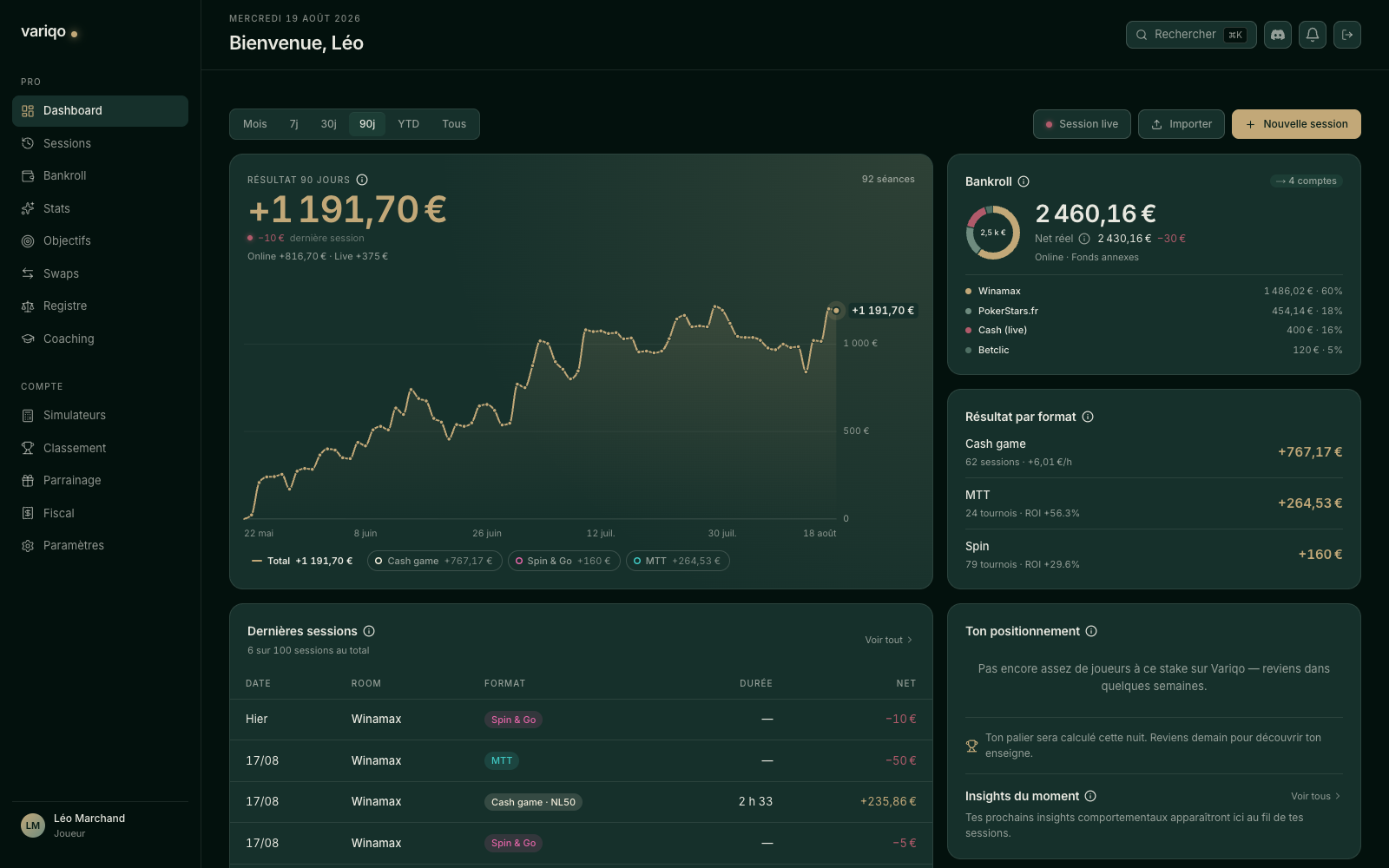
Task: Toggle Cash game series on chart
Action: pyautogui.click(x=434, y=561)
